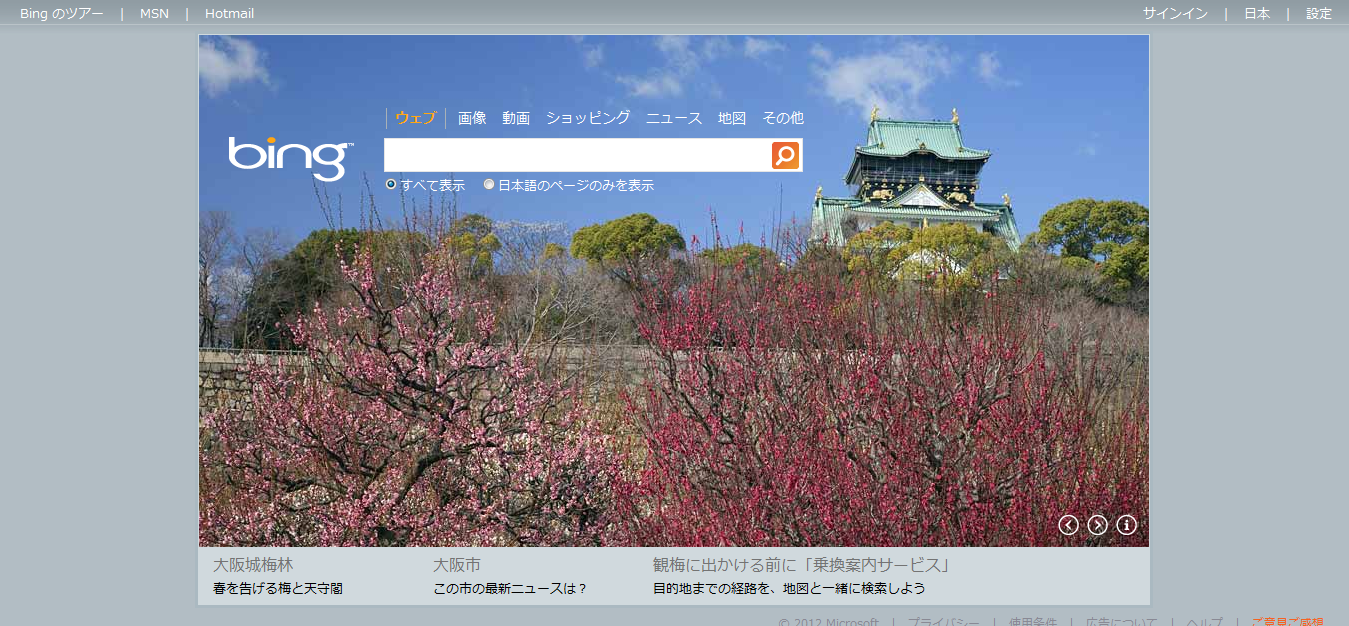The image size is (1349, 626).
Task: Show the previous homepage image
Action: [x=1068, y=525]
